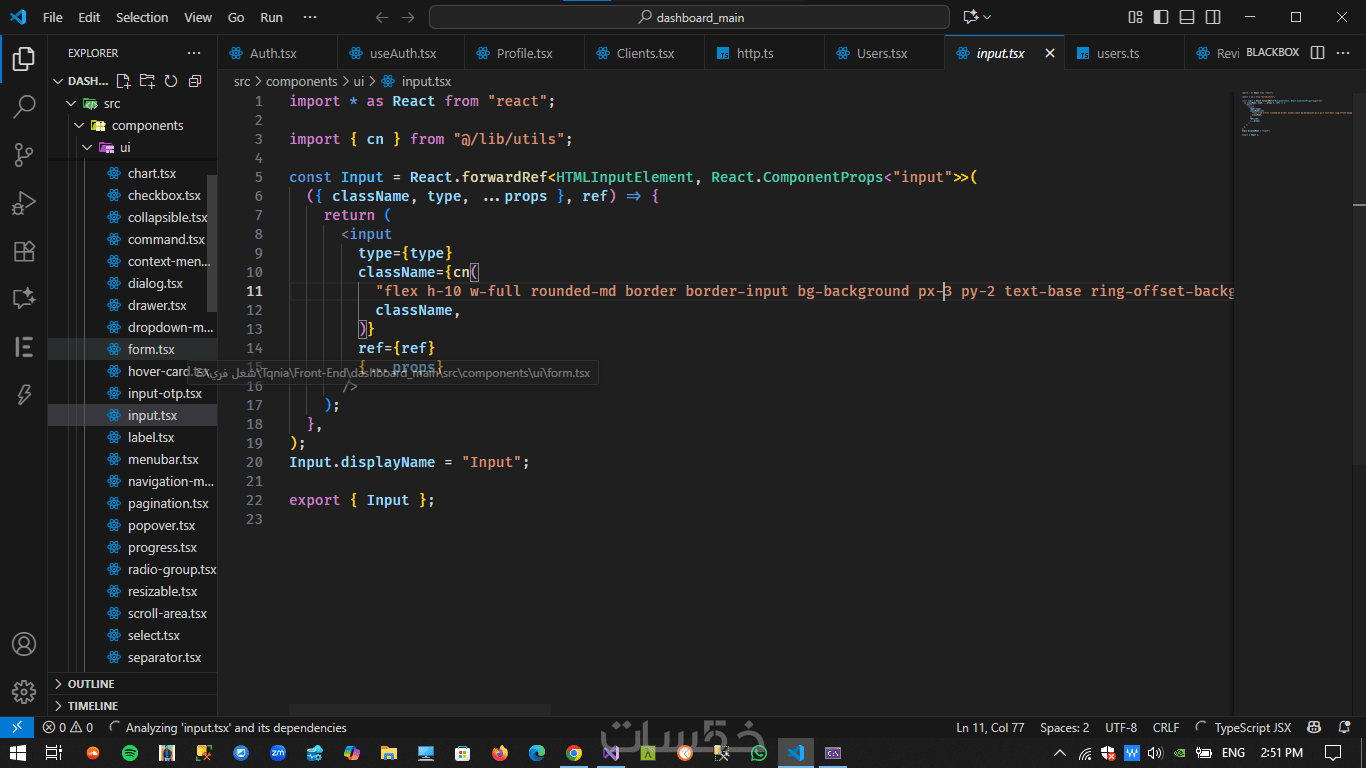The image size is (1366, 768).
Task: Collapse all folders in Explorer
Action: (195, 81)
